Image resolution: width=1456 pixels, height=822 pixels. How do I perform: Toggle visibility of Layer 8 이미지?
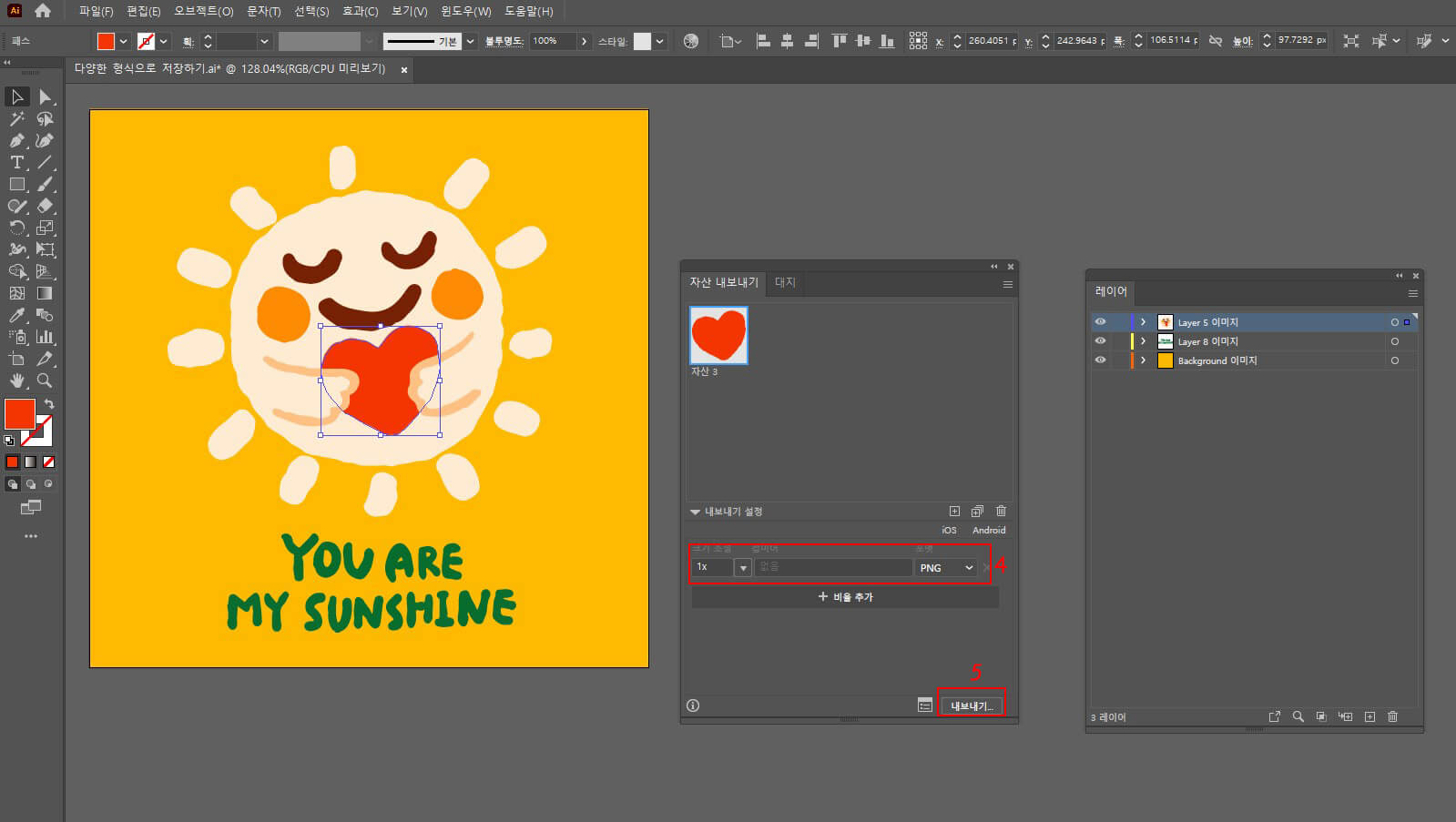click(1100, 341)
